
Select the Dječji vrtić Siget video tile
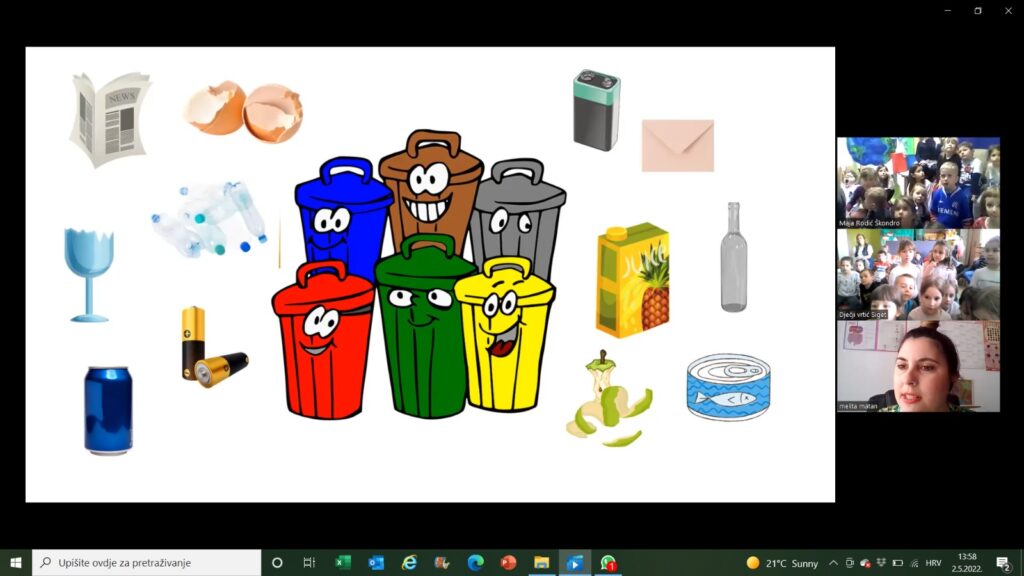918,274
